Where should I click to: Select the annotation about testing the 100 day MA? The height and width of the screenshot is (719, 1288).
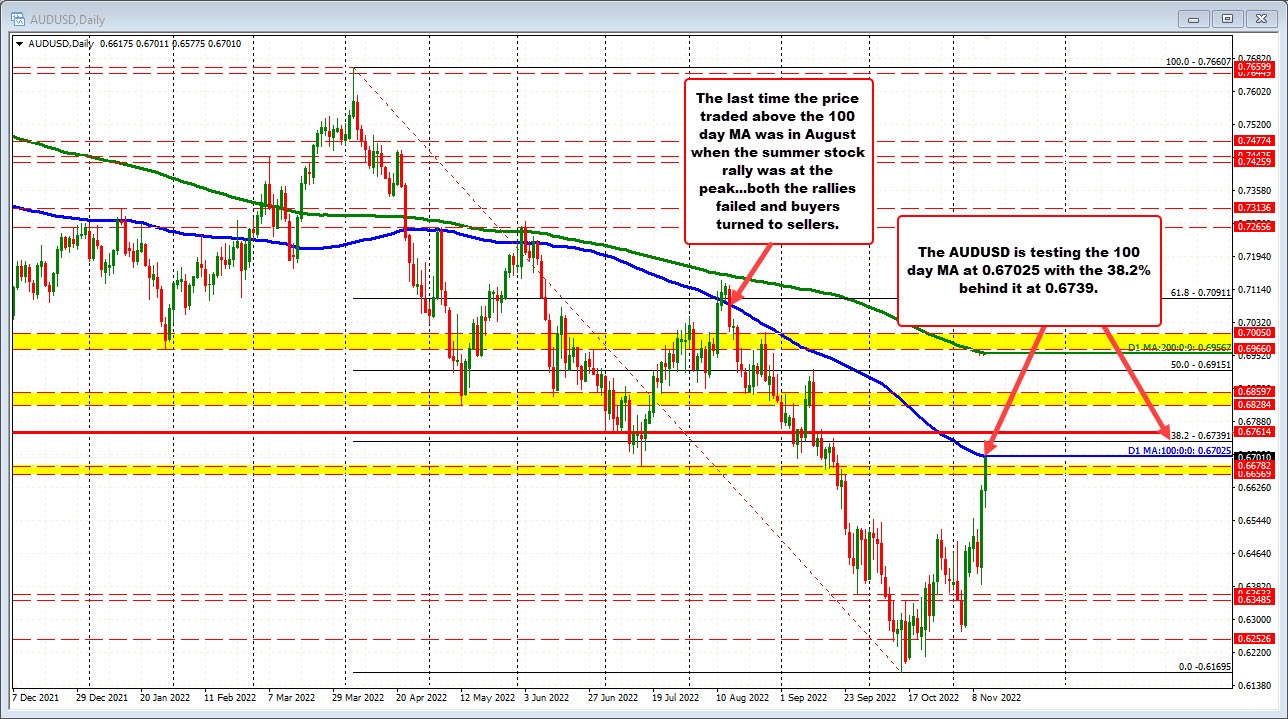tap(1029, 269)
